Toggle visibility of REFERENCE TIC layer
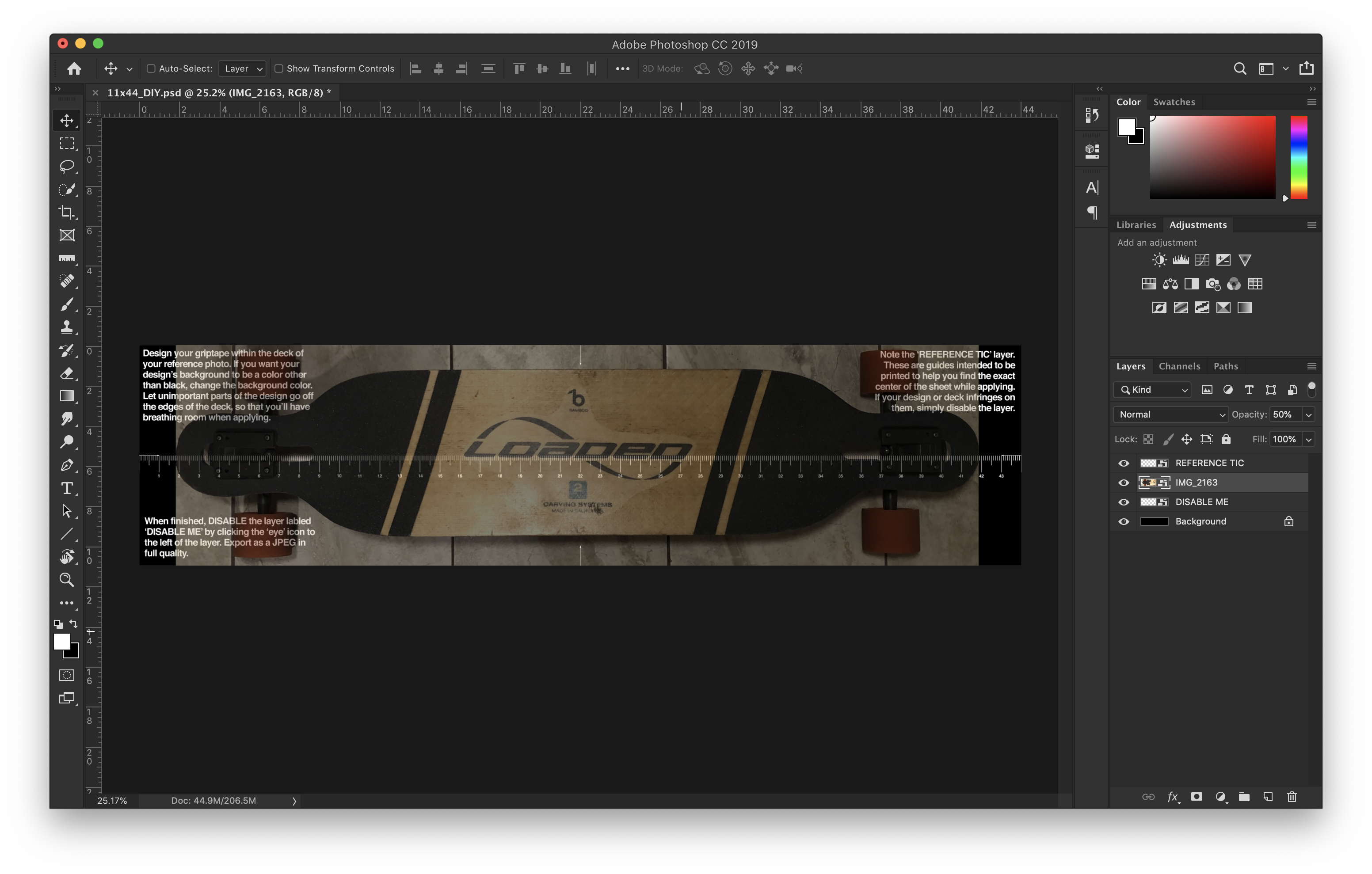This screenshot has width=1372, height=874. 1123,462
